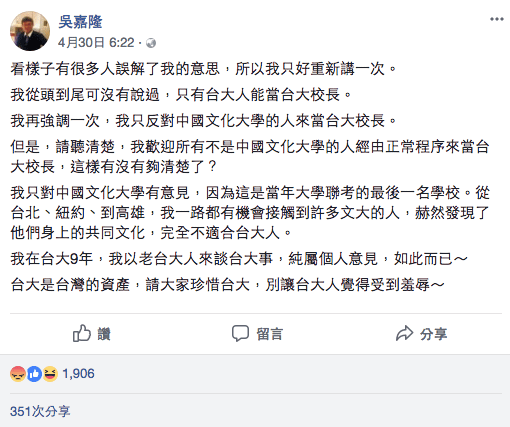Click the 留言 comment label
This screenshot has width=510, height=427.
[x=270, y=334]
